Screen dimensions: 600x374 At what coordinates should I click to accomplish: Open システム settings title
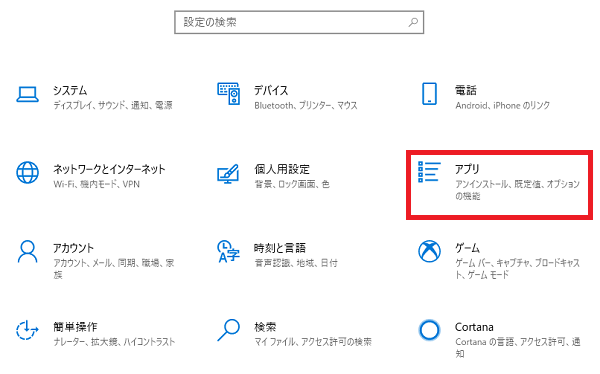pyautogui.click(x=70, y=90)
